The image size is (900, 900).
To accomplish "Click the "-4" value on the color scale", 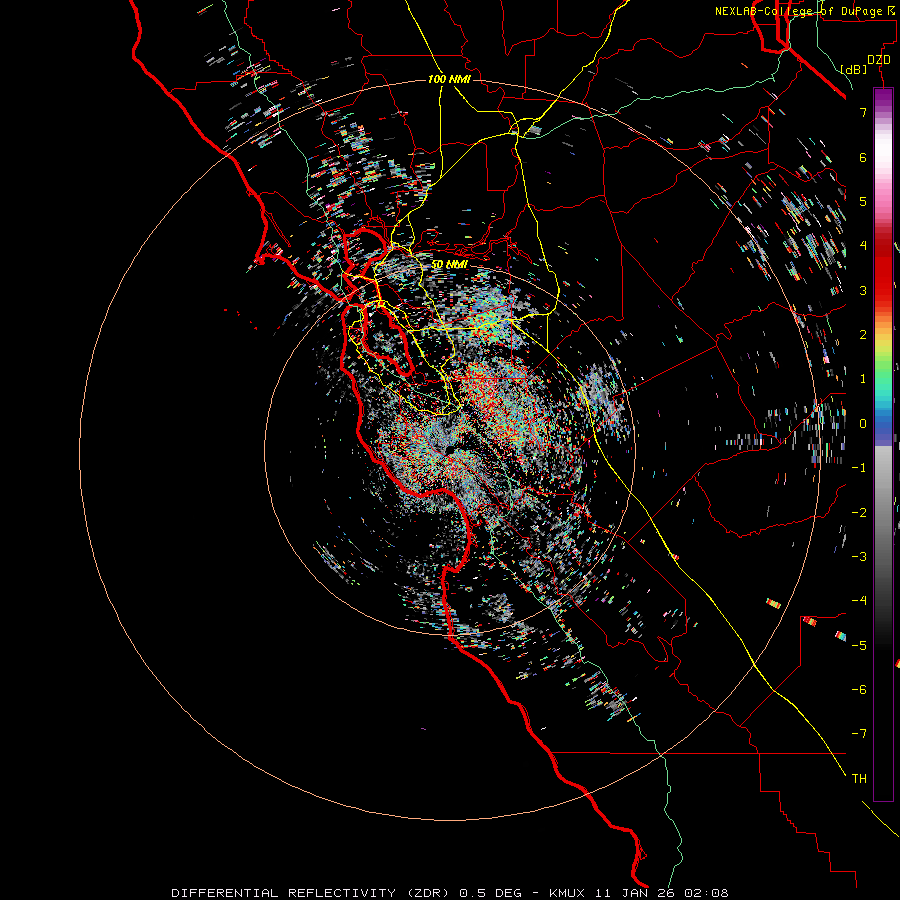I will coord(859,600).
